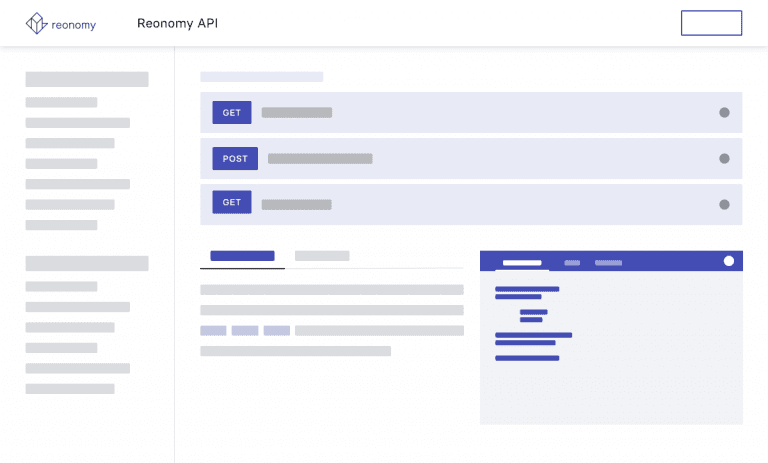Image resolution: width=768 pixels, height=463 pixels.
Task: Toggle the gray dot on the bottom GET row
Action: [724, 204]
